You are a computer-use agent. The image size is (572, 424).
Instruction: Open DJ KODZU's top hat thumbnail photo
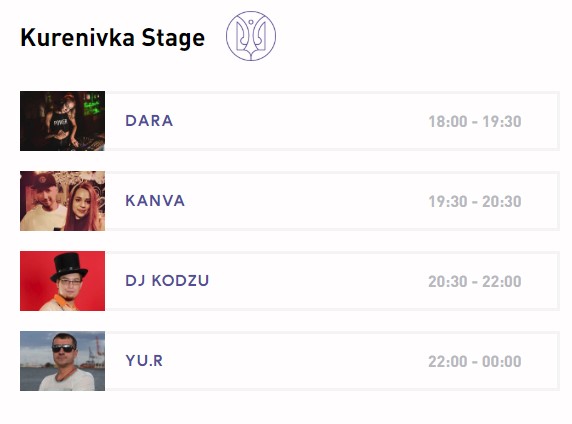click(x=62, y=281)
